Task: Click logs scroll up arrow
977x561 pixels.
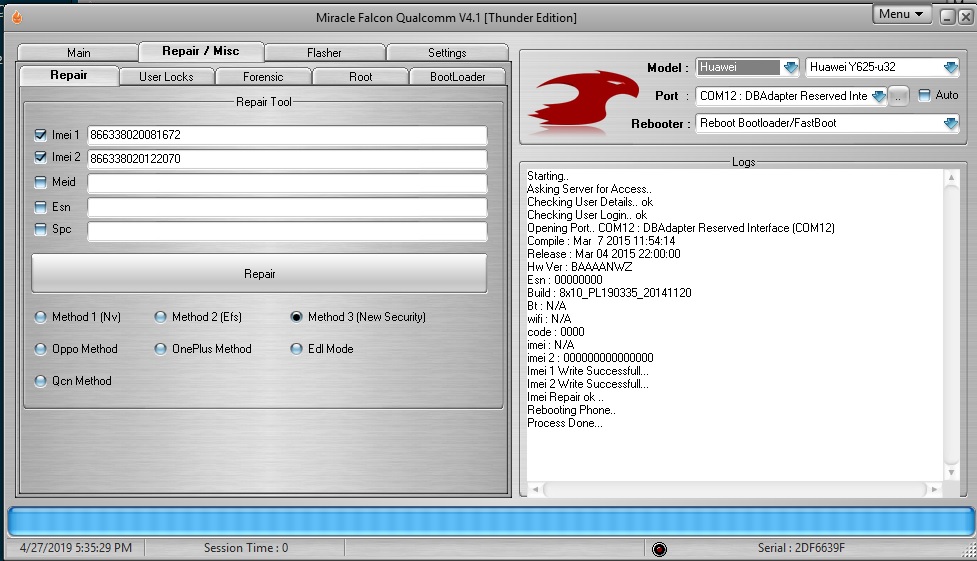Action: click(951, 178)
